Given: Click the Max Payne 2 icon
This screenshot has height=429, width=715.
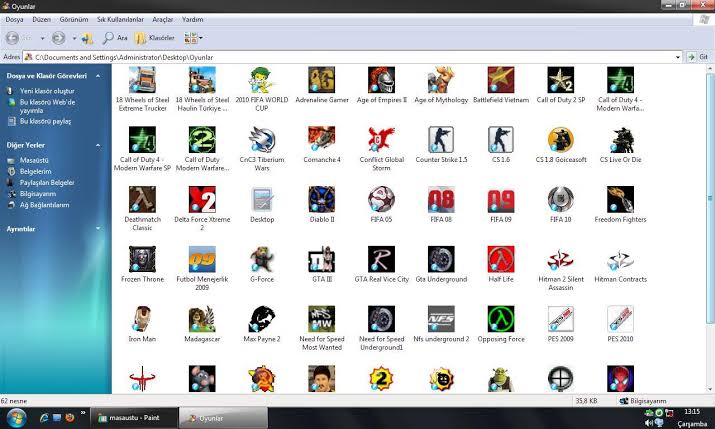Looking at the screenshot, I should click(262, 319).
